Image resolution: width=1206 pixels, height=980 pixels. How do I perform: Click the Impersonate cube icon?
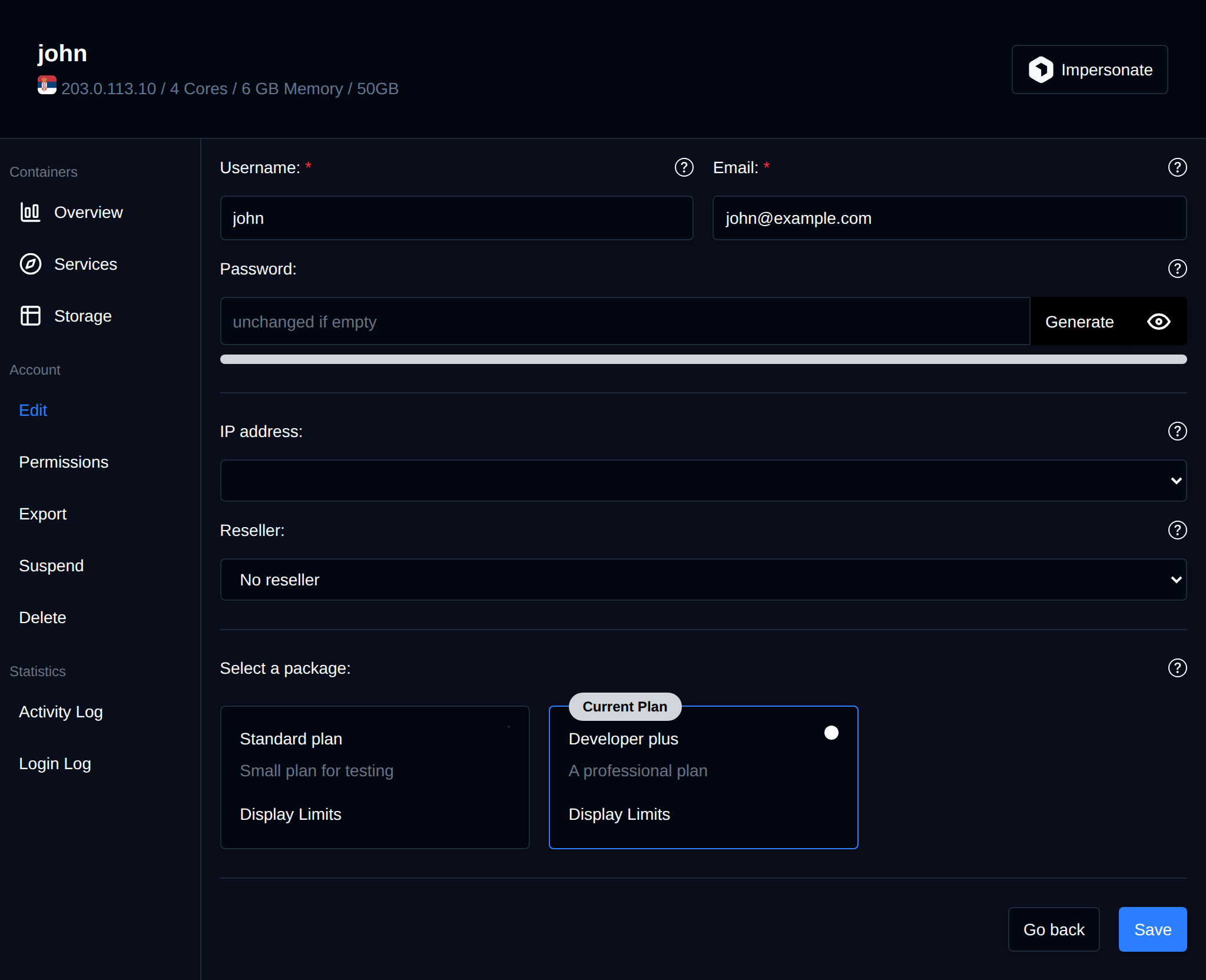pyautogui.click(x=1041, y=69)
